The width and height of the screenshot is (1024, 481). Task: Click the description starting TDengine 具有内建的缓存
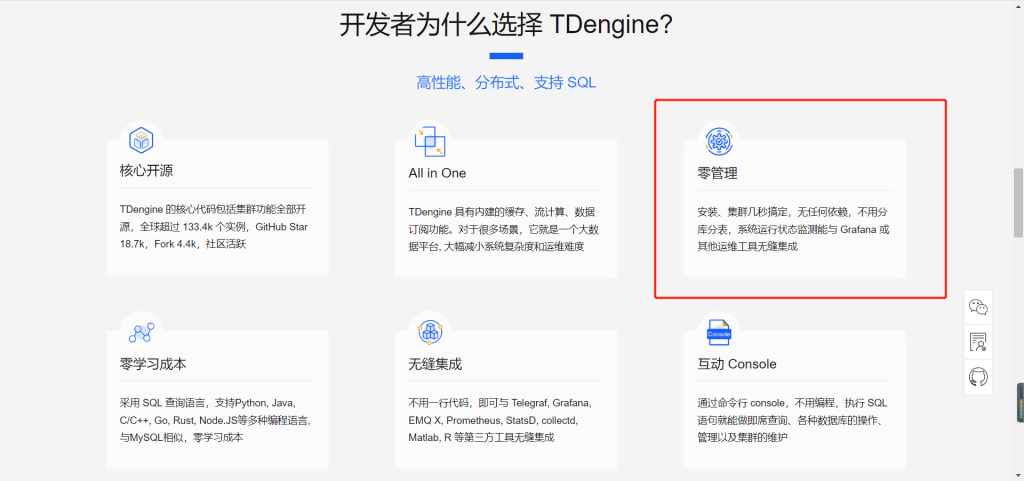tap(504, 229)
